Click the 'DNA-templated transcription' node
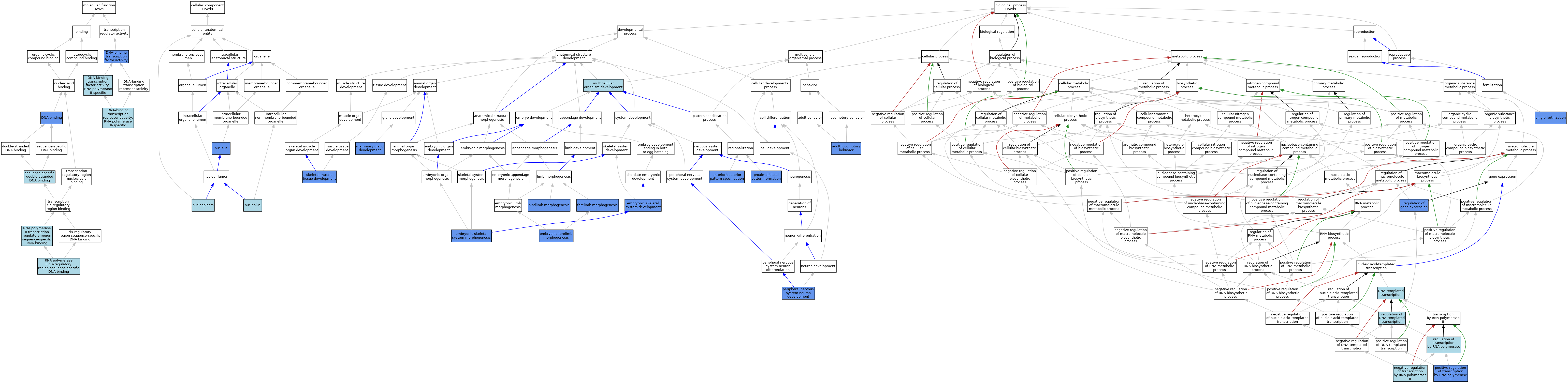This screenshot has height=383, width=1568. click(1391, 293)
